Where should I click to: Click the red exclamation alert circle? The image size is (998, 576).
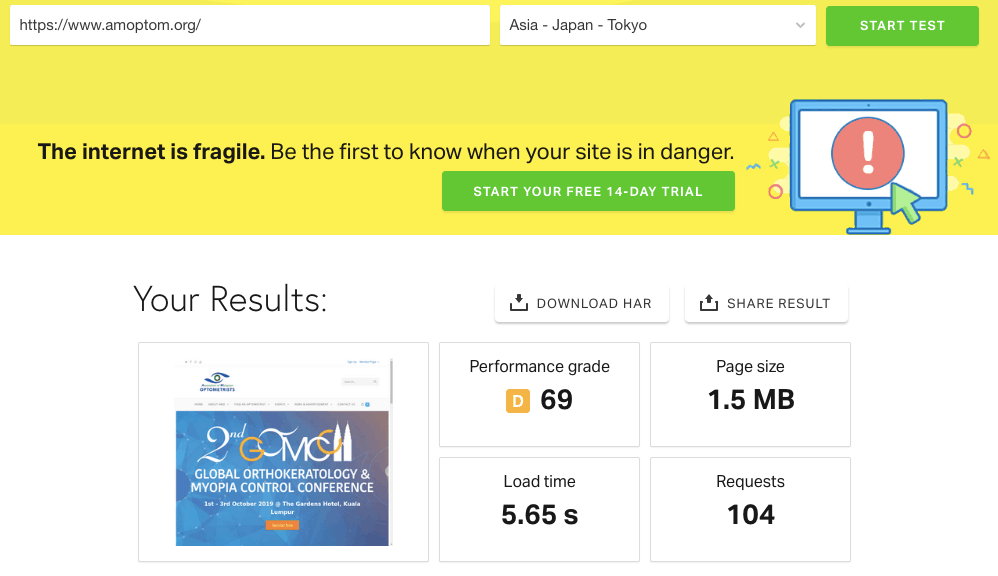click(867, 155)
